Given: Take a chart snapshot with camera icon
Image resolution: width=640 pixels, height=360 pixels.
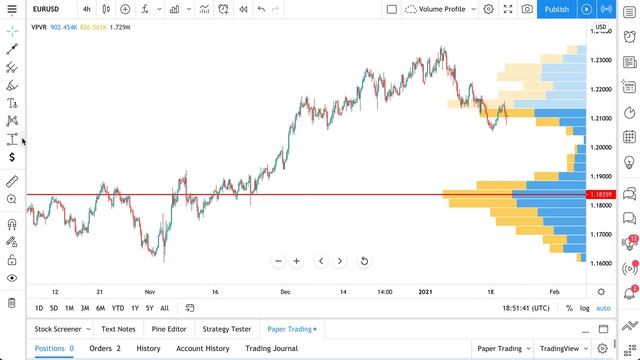Looking at the screenshot, I should (x=527, y=9).
